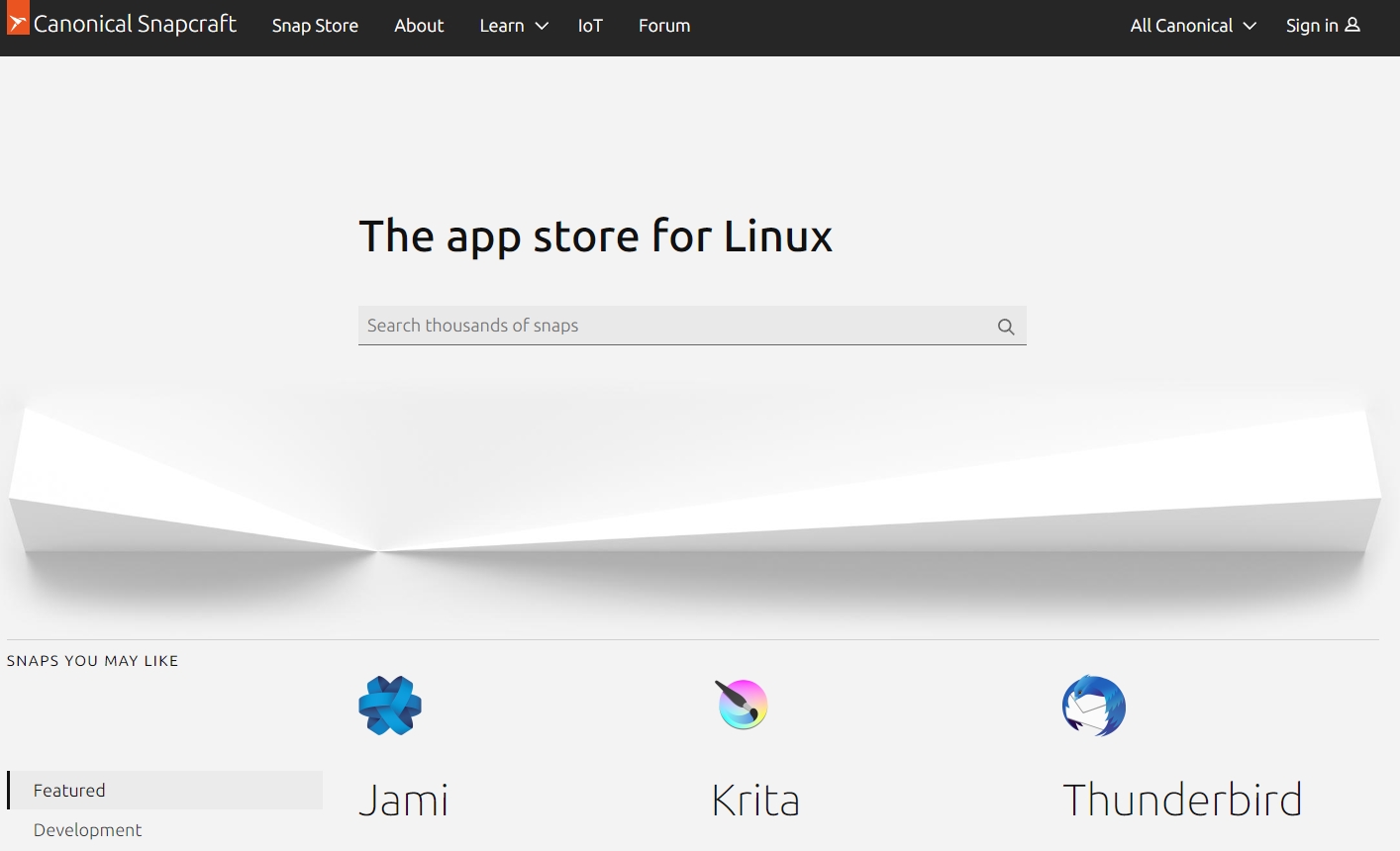Open the Krita paintbrush icon

(x=742, y=705)
